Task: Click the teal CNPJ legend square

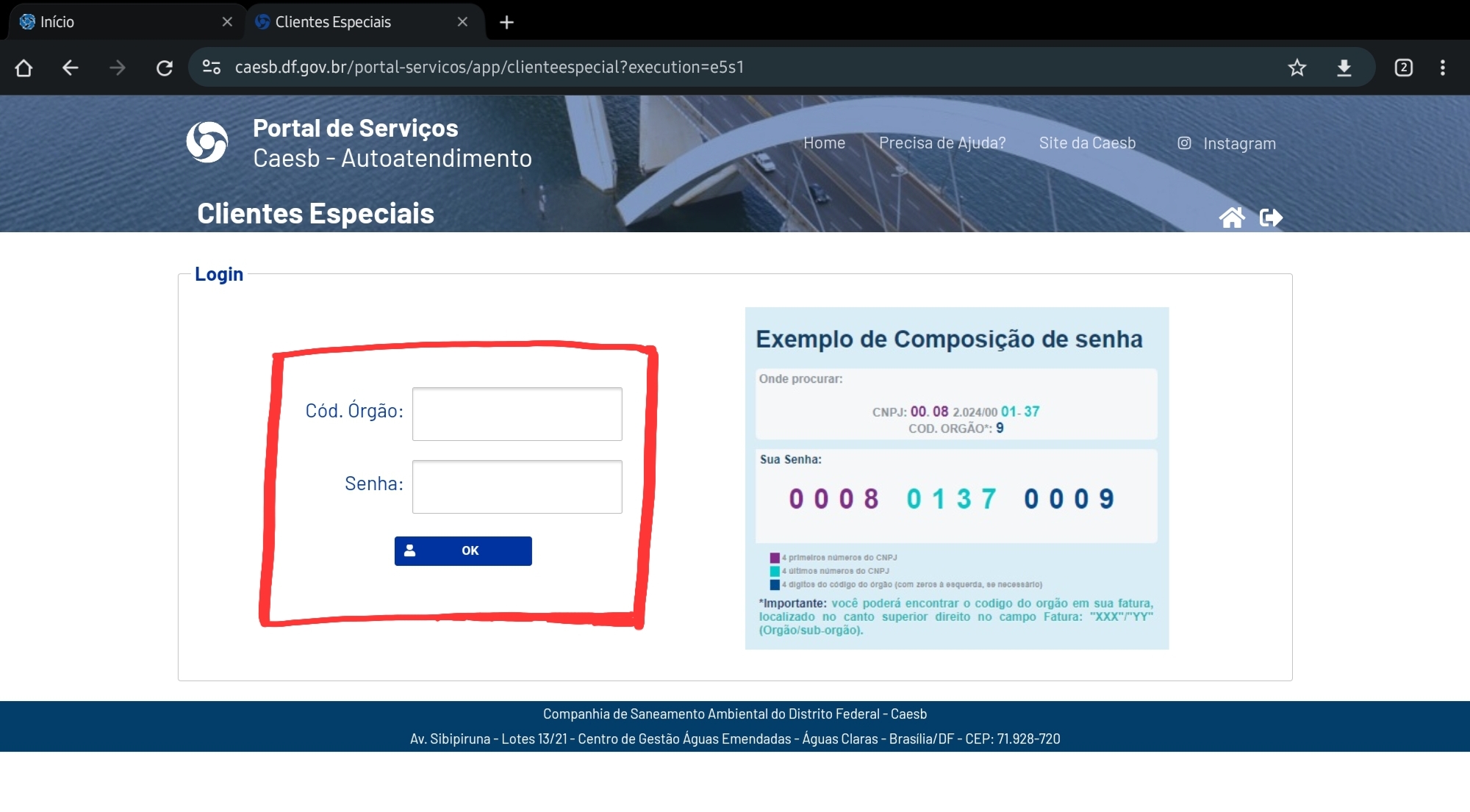Action: [x=775, y=571]
